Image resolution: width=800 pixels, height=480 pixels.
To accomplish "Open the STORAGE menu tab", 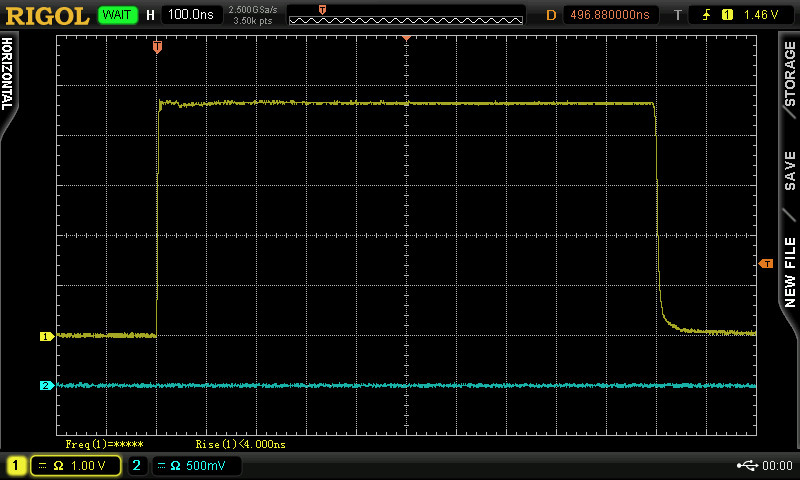I will 789,75.
